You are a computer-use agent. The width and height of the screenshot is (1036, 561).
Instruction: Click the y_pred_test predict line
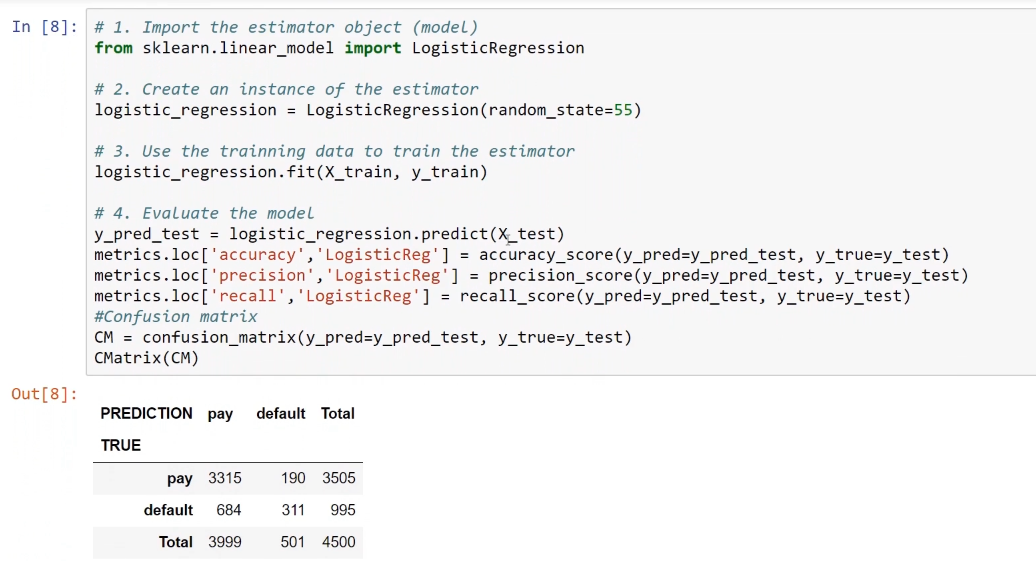pyautogui.click(x=329, y=234)
